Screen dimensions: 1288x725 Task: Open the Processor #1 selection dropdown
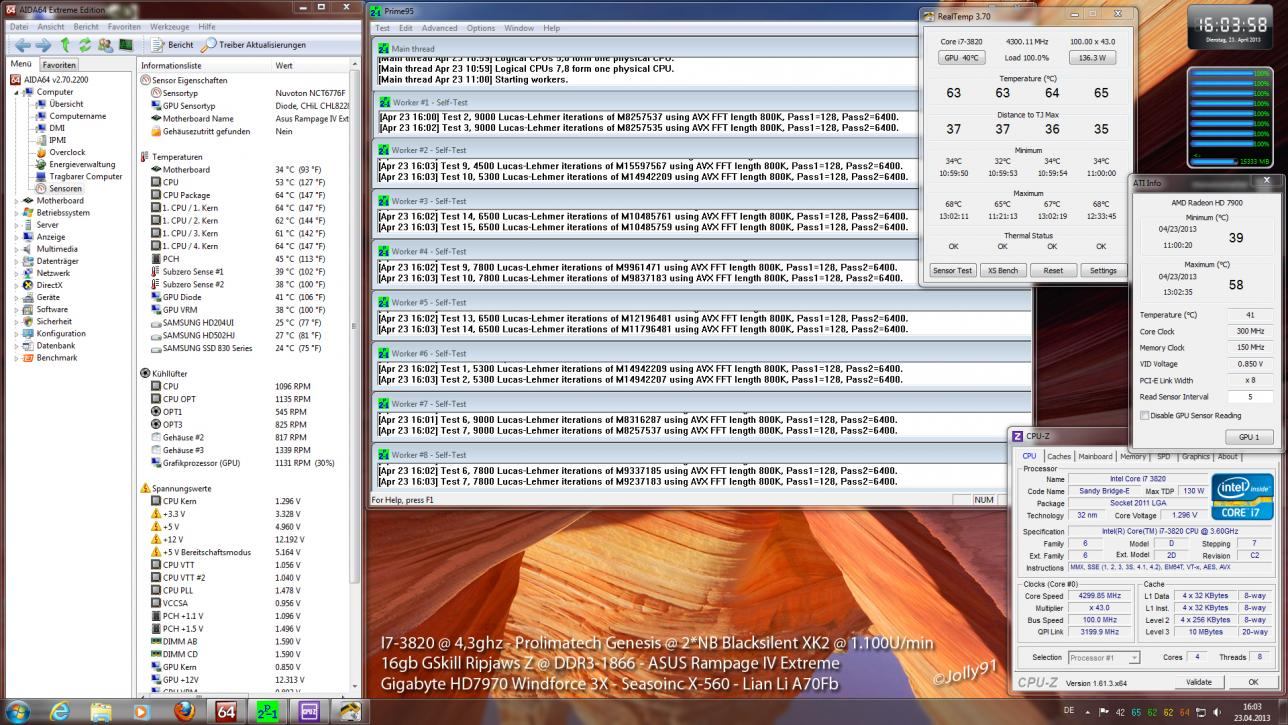click(x=1104, y=657)
